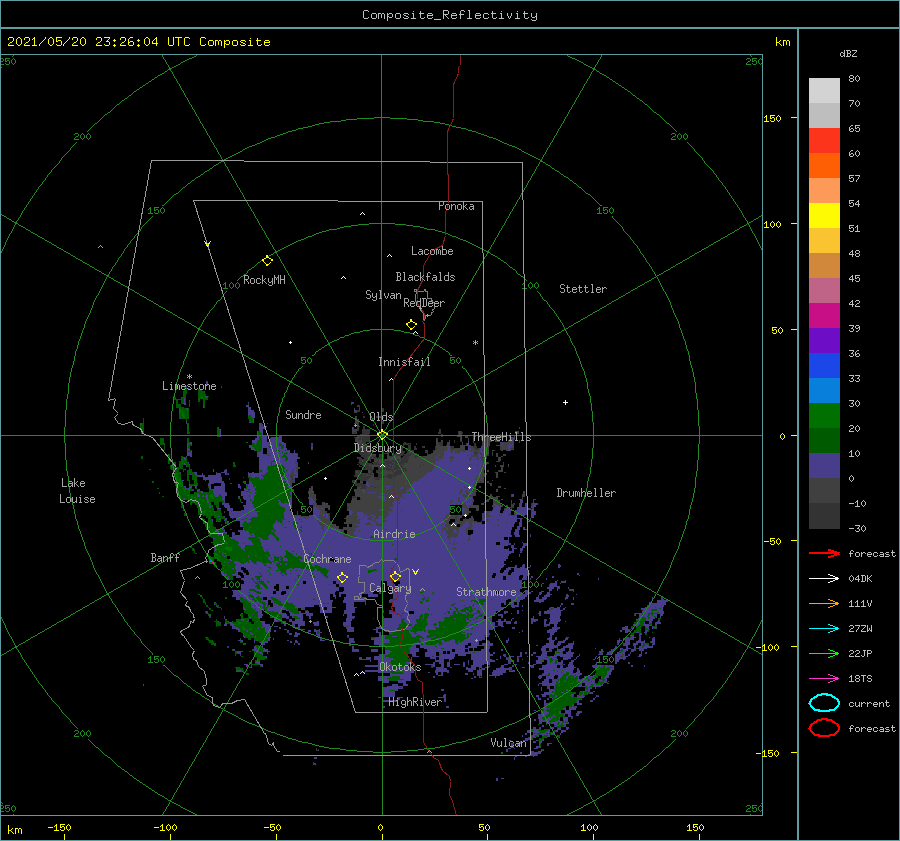Select the mauve 45–42 dBZ swatch
The image size is (900, 841).
click(x=824, y=290)
